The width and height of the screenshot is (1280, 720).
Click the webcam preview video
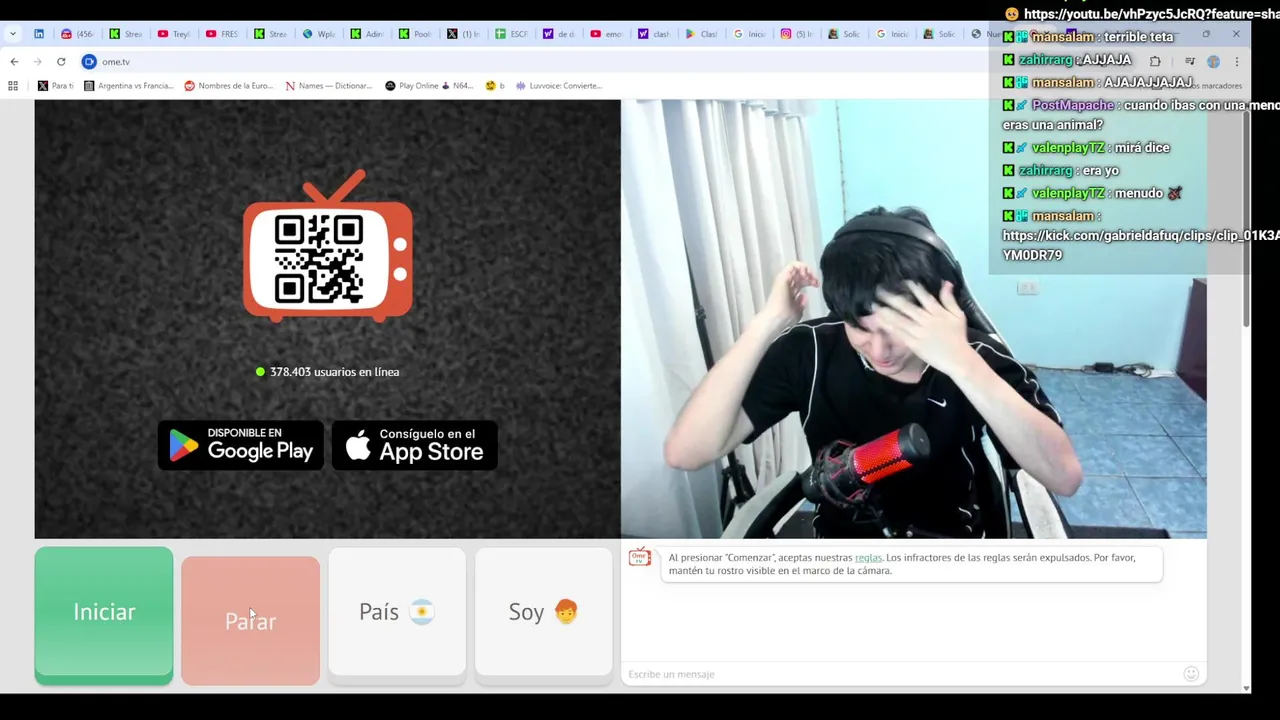(913, 319)
